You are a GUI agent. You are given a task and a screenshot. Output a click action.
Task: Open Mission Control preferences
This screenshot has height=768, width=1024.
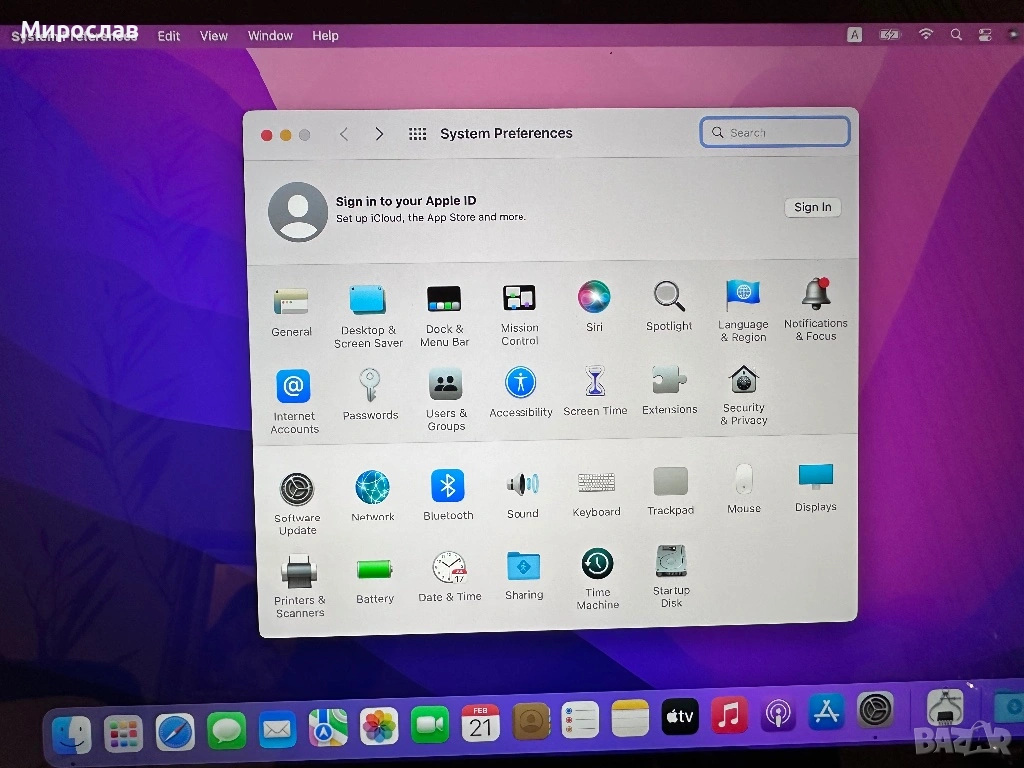pos(519,299)
